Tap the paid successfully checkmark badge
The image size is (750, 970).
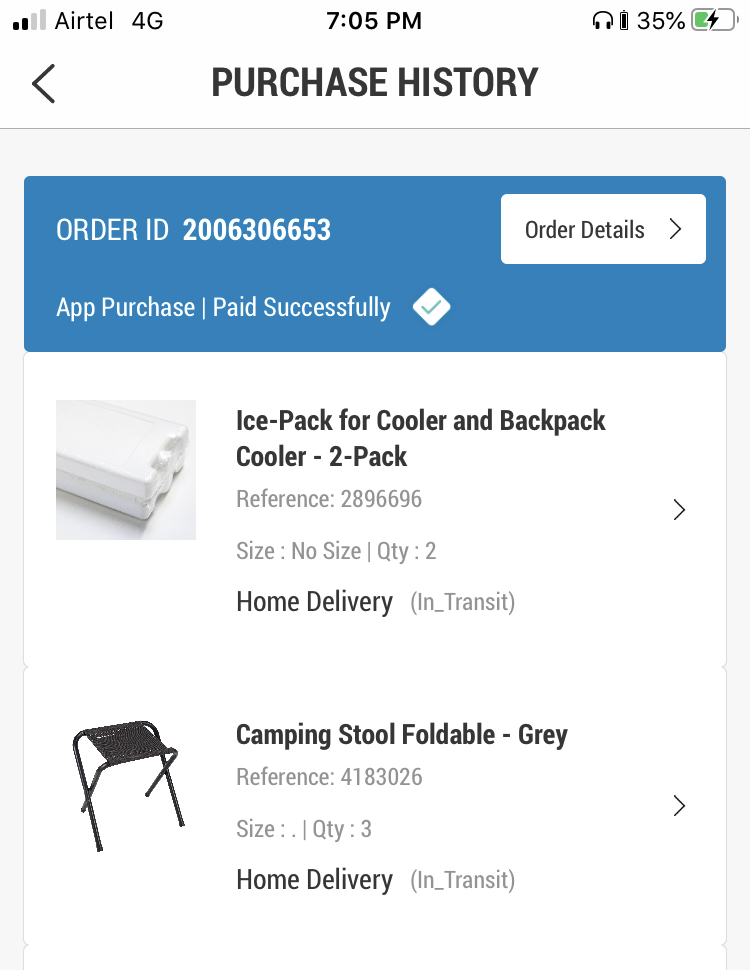431,307
